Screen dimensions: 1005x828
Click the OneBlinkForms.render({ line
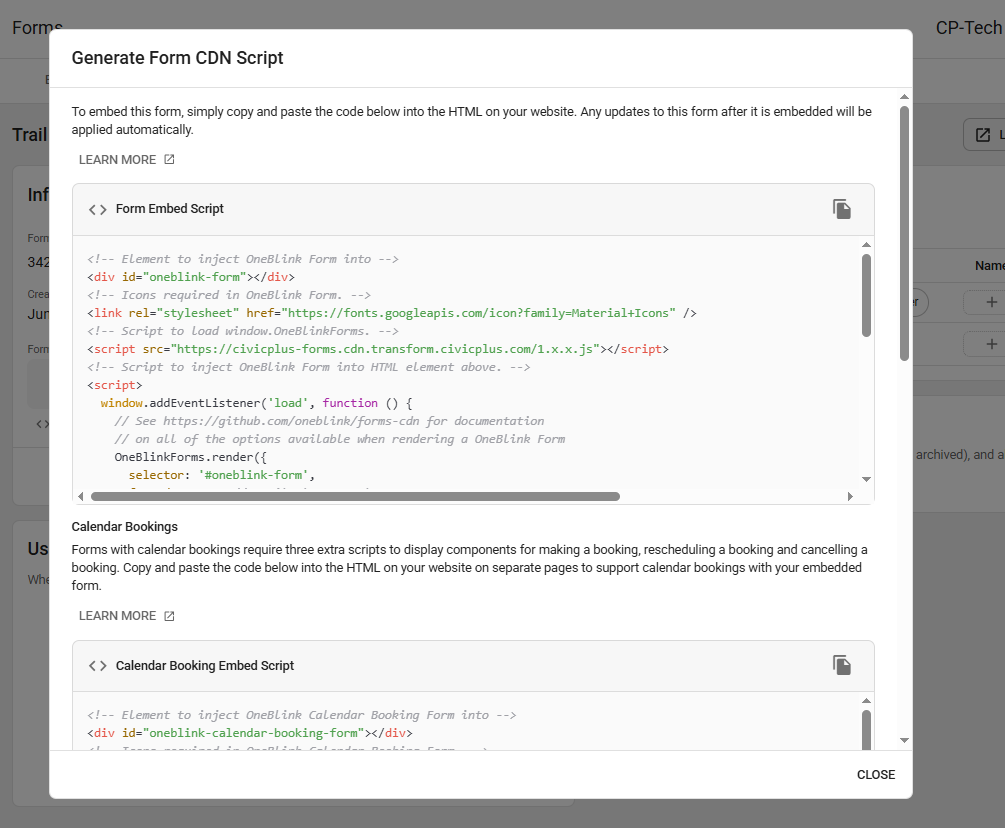190,457
